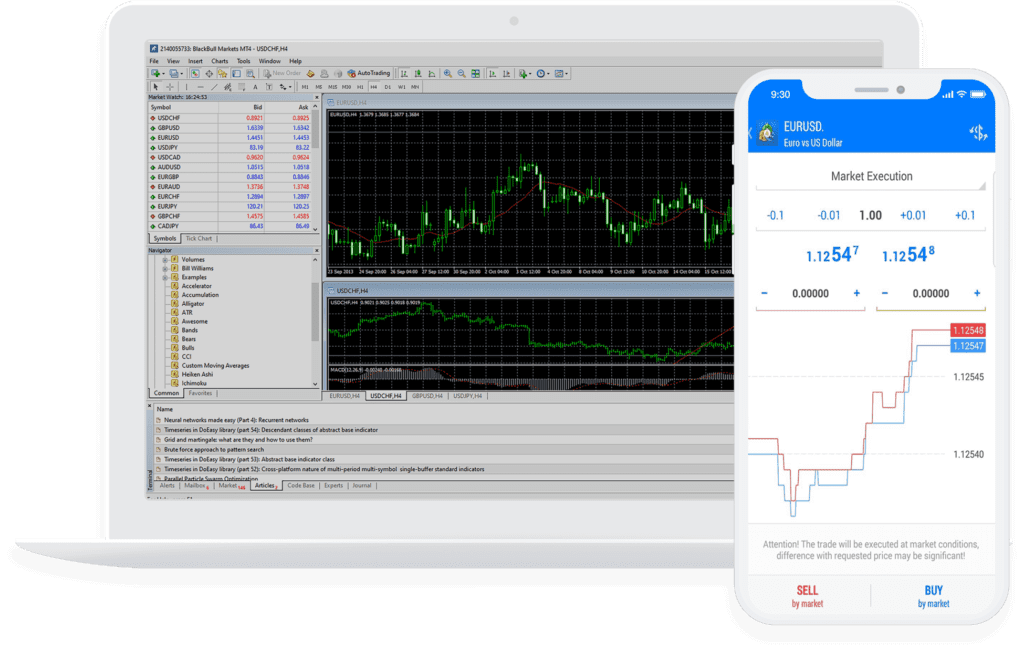Open the Charts menu
The width and height of the screenshot is (1024, 651).
219,61
